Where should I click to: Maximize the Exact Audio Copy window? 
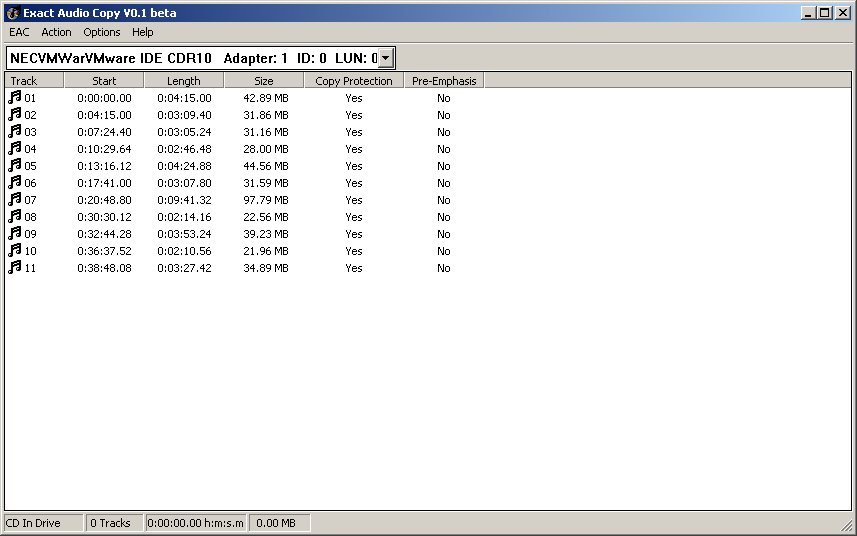825,13
